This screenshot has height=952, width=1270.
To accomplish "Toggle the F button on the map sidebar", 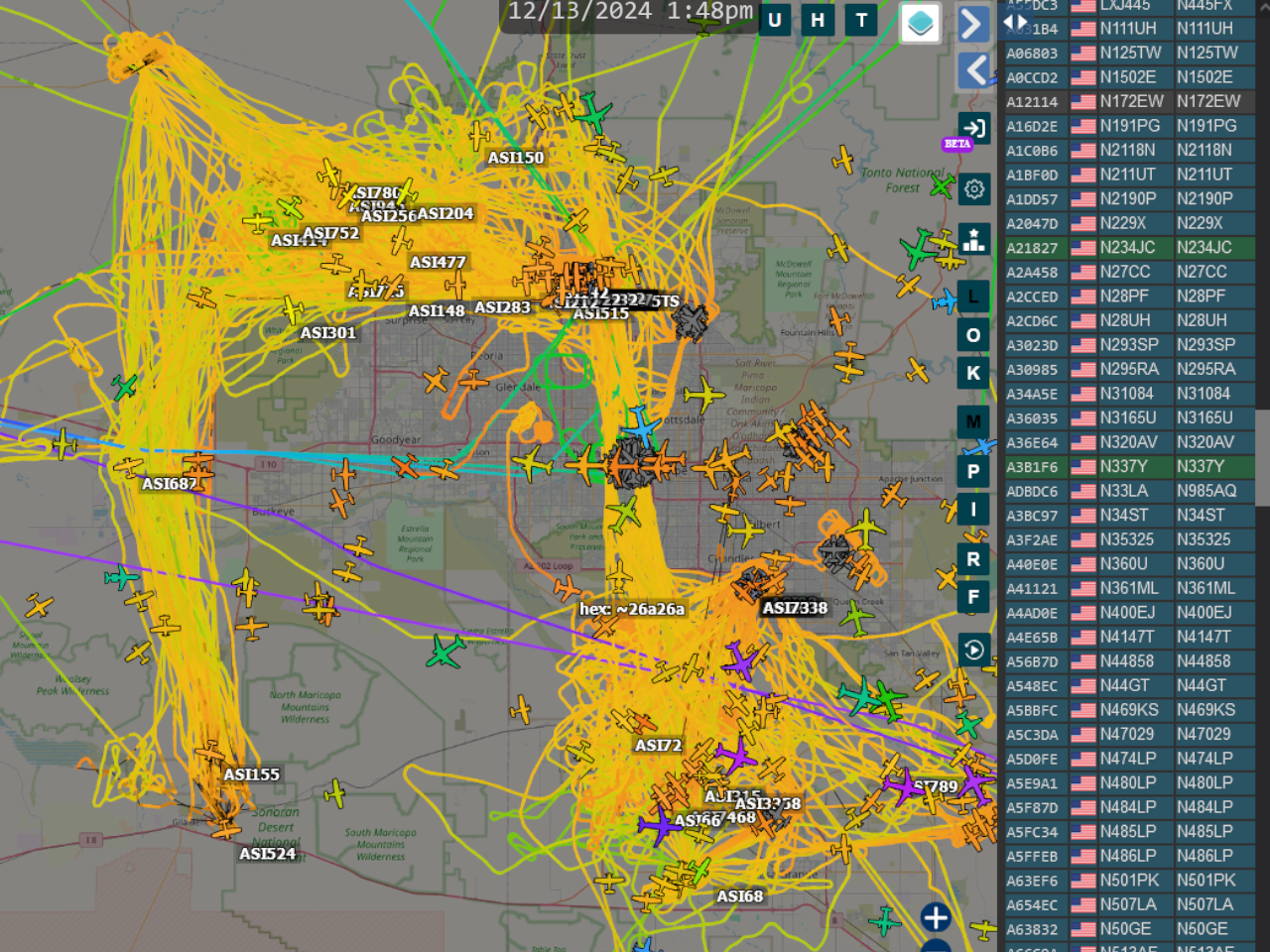I will coord(973,597).
